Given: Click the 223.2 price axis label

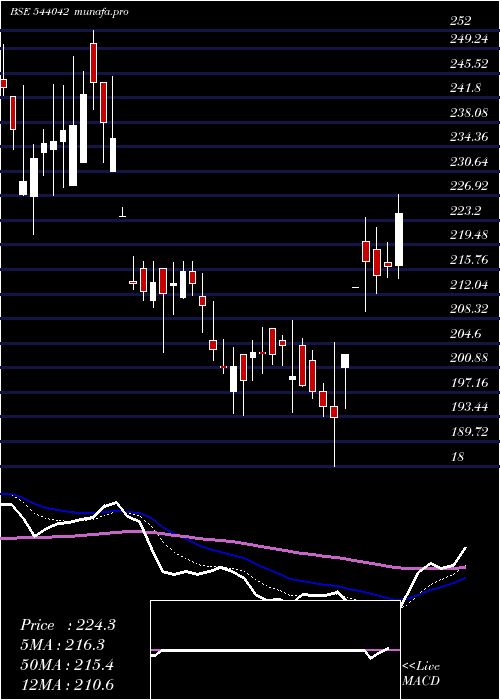Looking at the screenshot, I should 465,211.
